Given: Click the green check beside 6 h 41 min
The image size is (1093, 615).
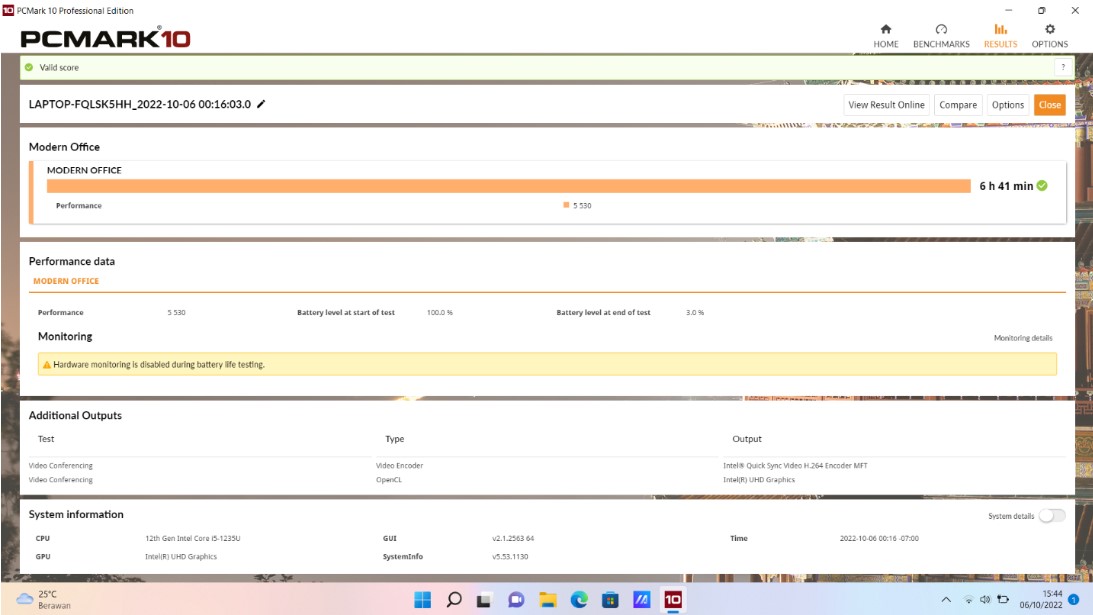Looking at the screenshot, I should click(x=1042, y=185).
